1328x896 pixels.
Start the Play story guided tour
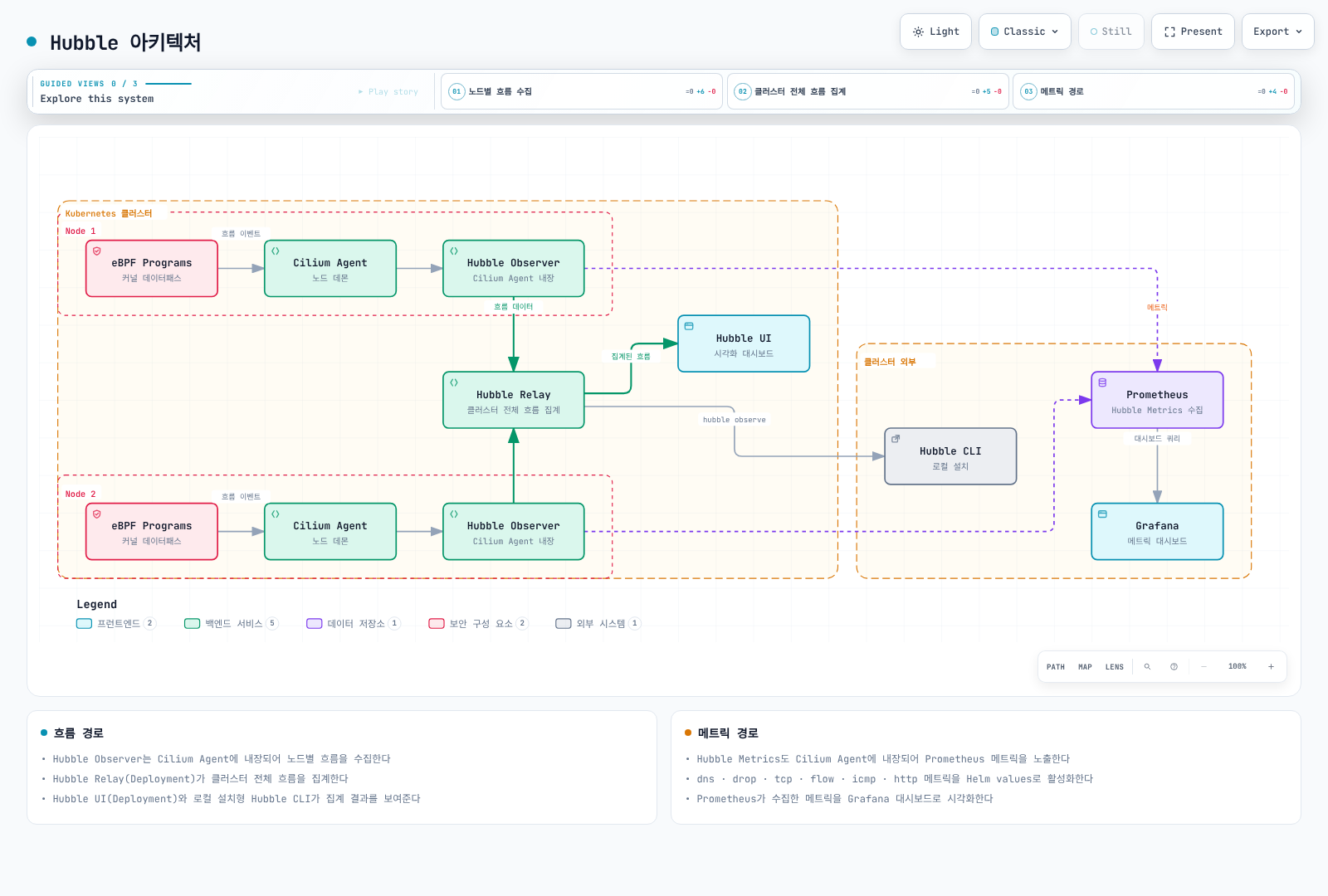(388, 92)
